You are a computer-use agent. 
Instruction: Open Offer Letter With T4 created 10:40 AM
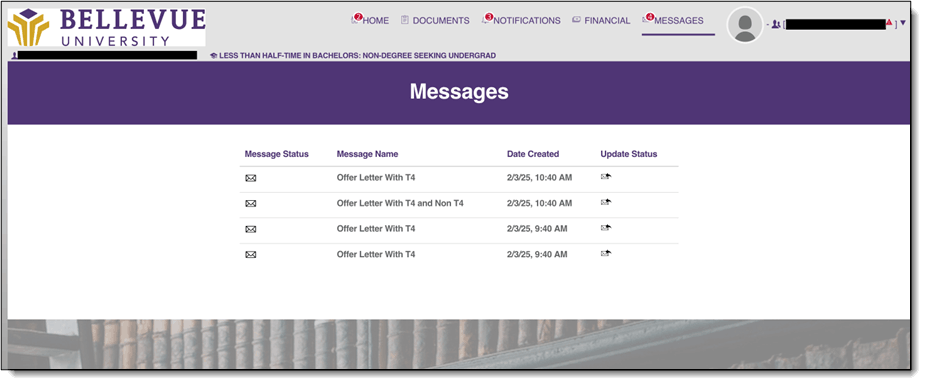coord(376,177)
